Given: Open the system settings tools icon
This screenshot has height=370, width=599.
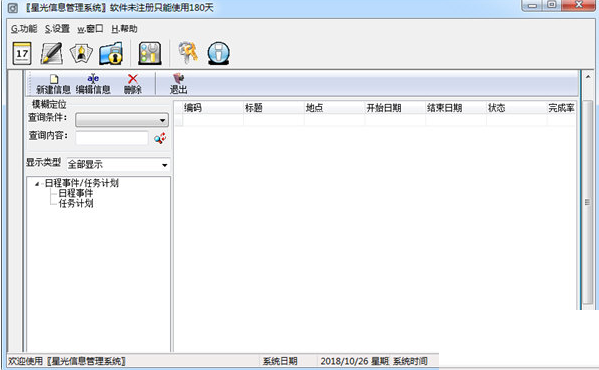Looking at the screenshot, I should pyautogui.click(x=149, y=53).
